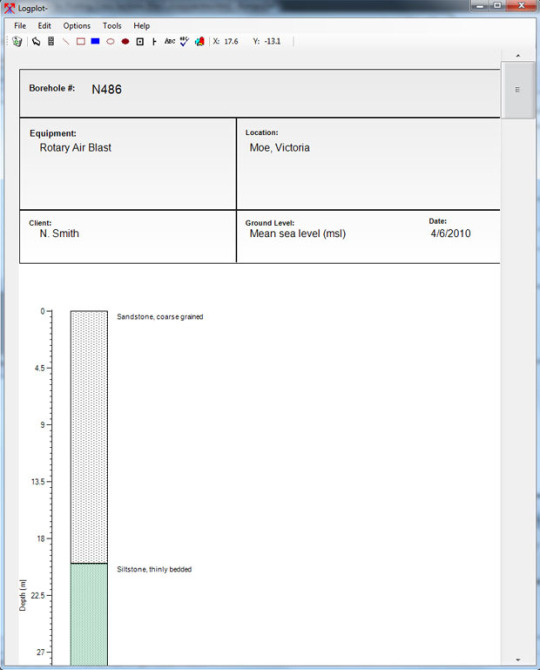
Task: Open the Tools menu
Action: [112, 26]
